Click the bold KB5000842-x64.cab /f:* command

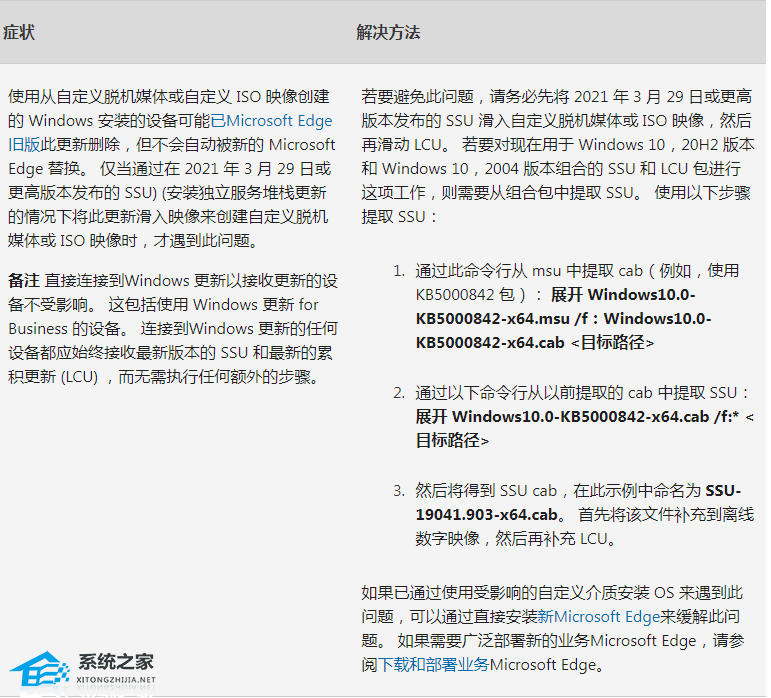(x=580, y=416)
